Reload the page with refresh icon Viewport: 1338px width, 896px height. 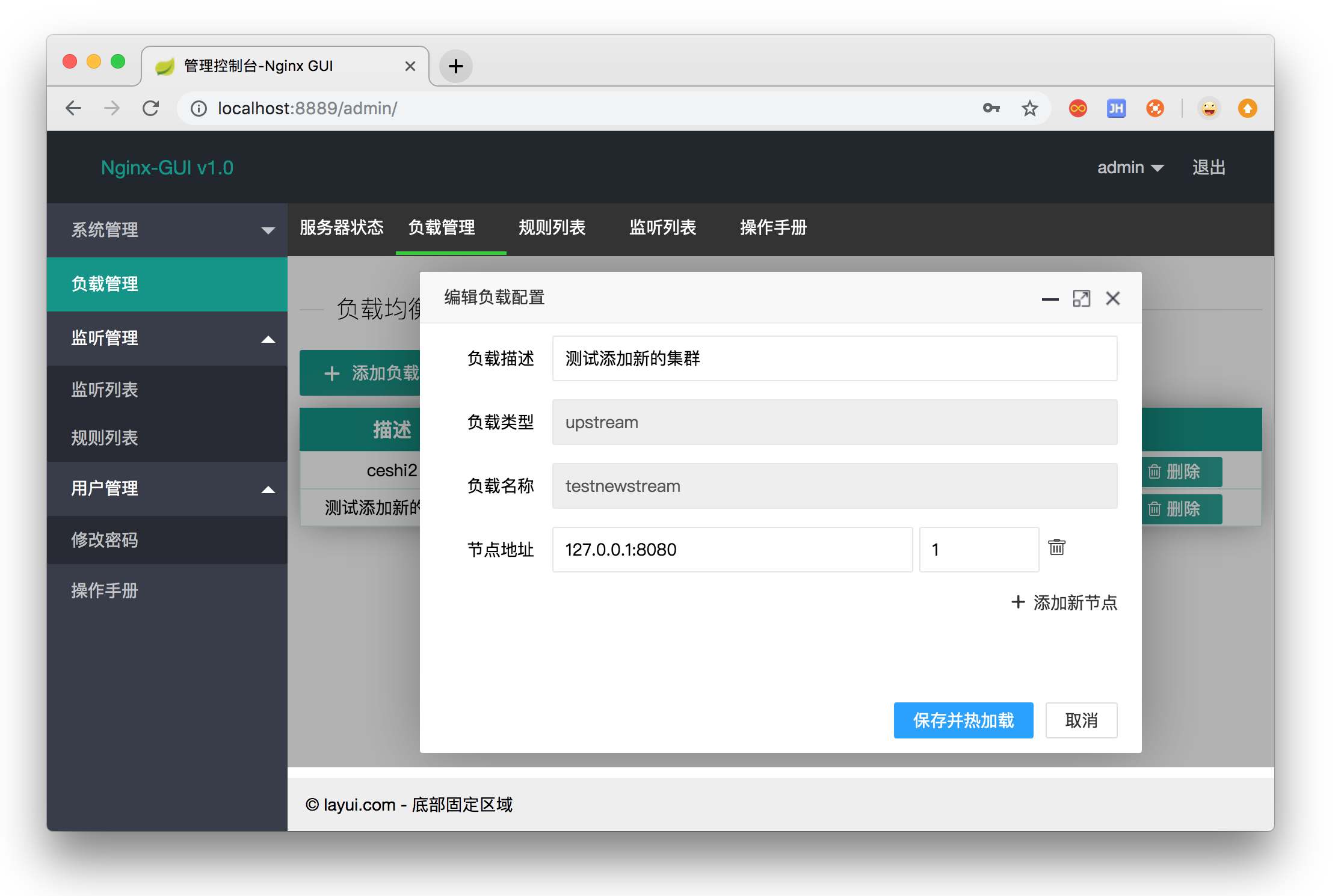[150, 108]
